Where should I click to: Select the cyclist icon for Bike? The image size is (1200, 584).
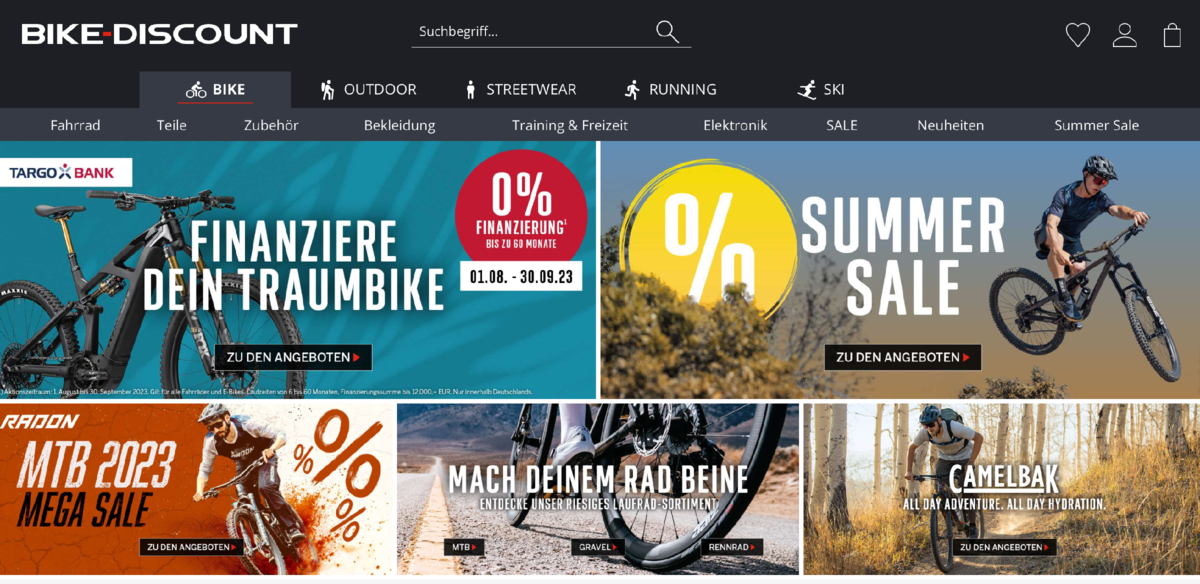pos(196,90)
